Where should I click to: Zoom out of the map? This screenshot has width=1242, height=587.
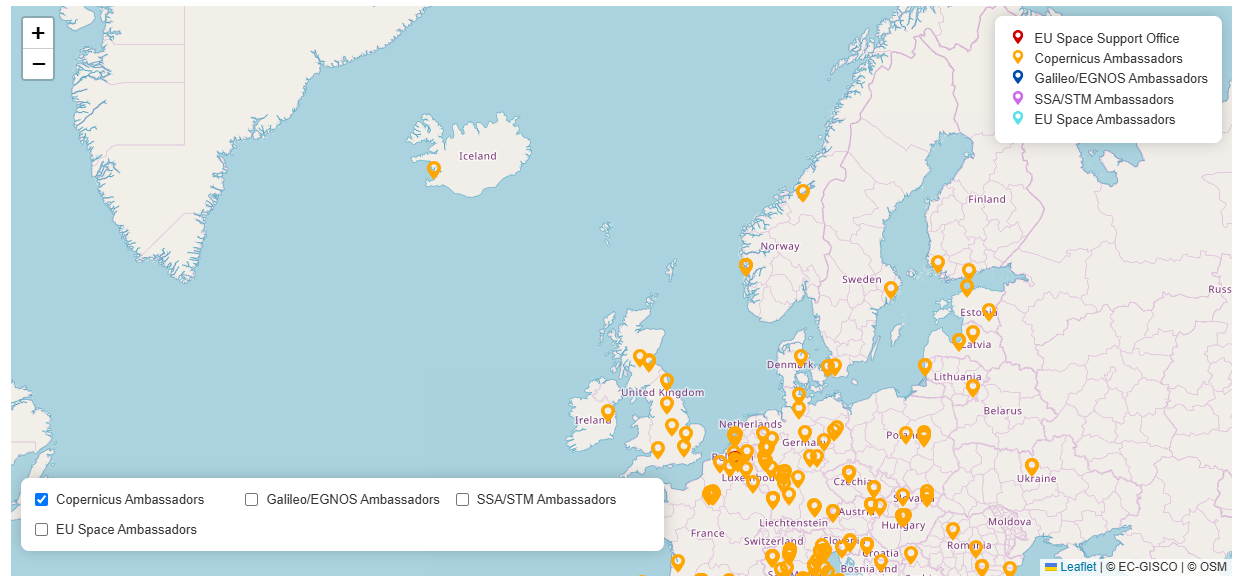pyautogui.click(x=38, y=64)
